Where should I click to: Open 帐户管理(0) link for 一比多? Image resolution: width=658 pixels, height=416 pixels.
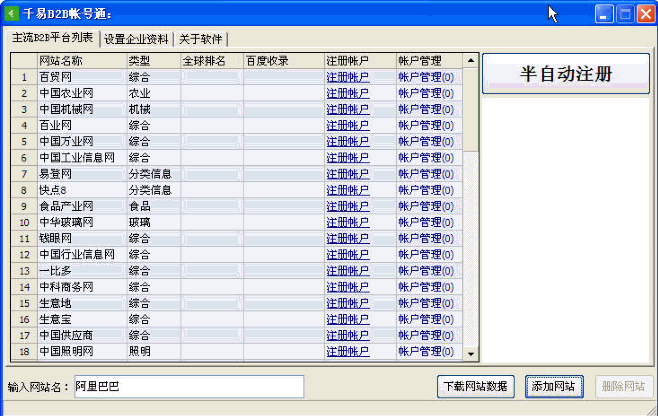pos(426,271)
